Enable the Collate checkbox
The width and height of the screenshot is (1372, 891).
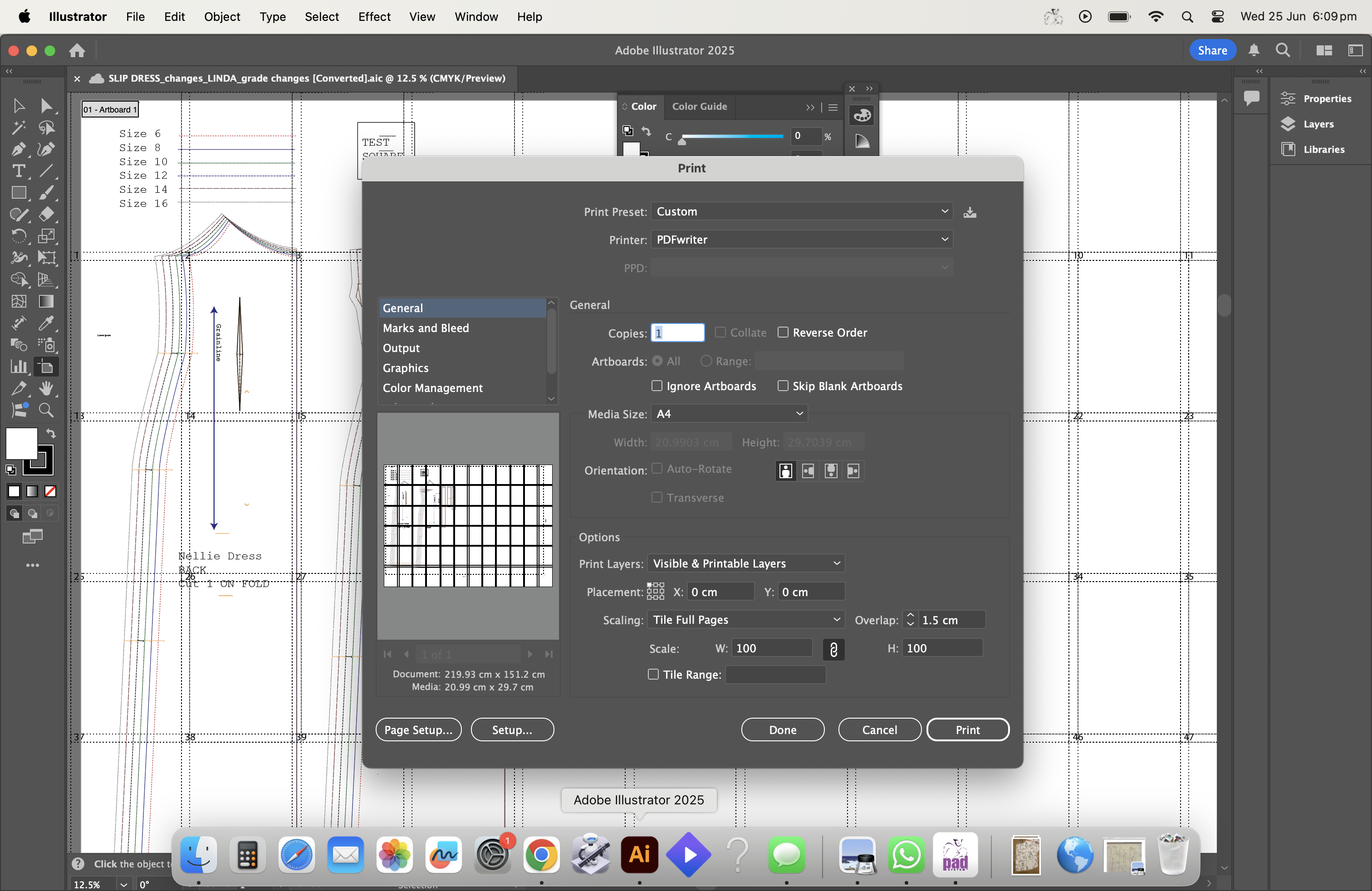tap(720, 332)
